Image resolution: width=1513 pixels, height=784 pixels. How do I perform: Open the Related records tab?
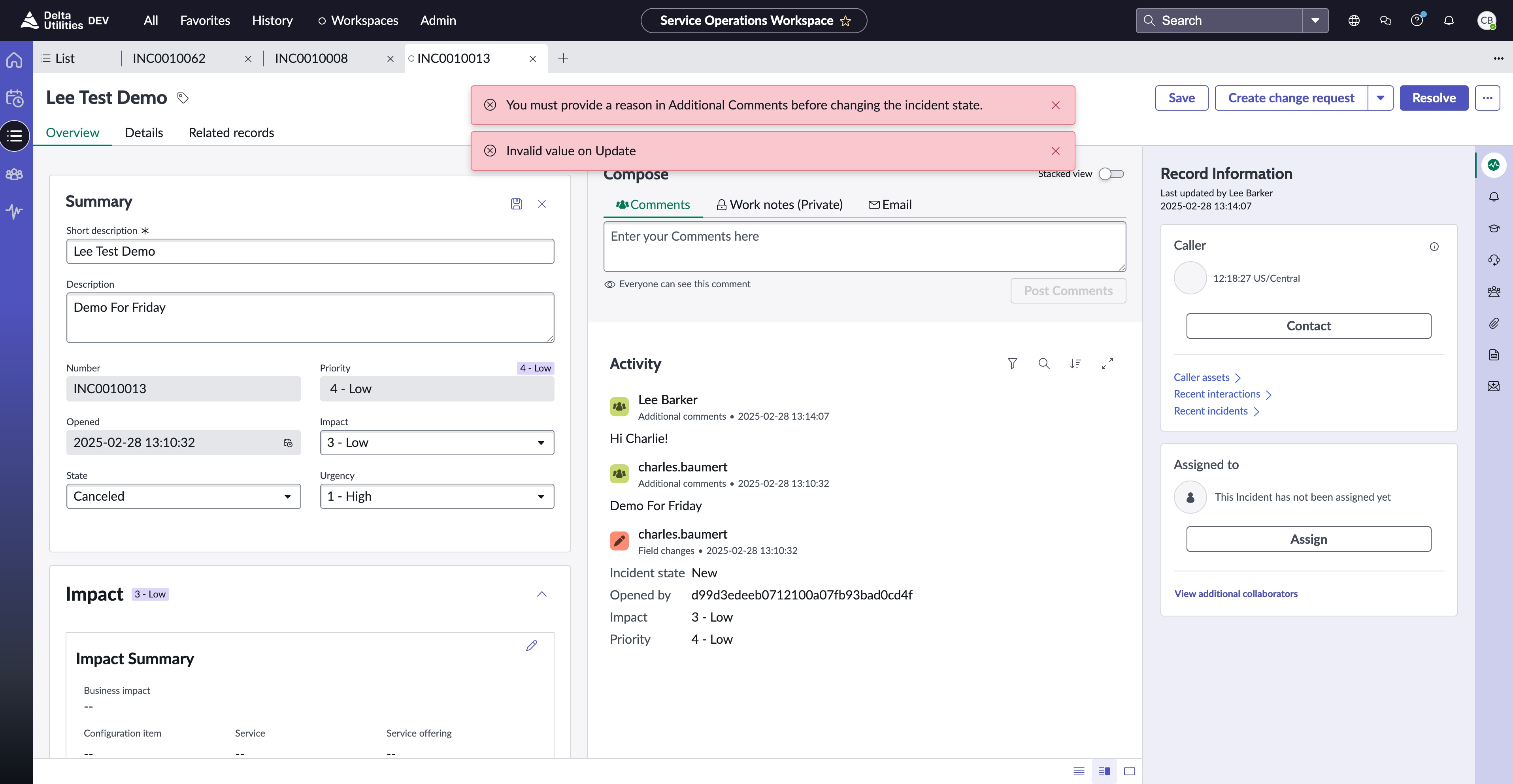pos(231,132)
